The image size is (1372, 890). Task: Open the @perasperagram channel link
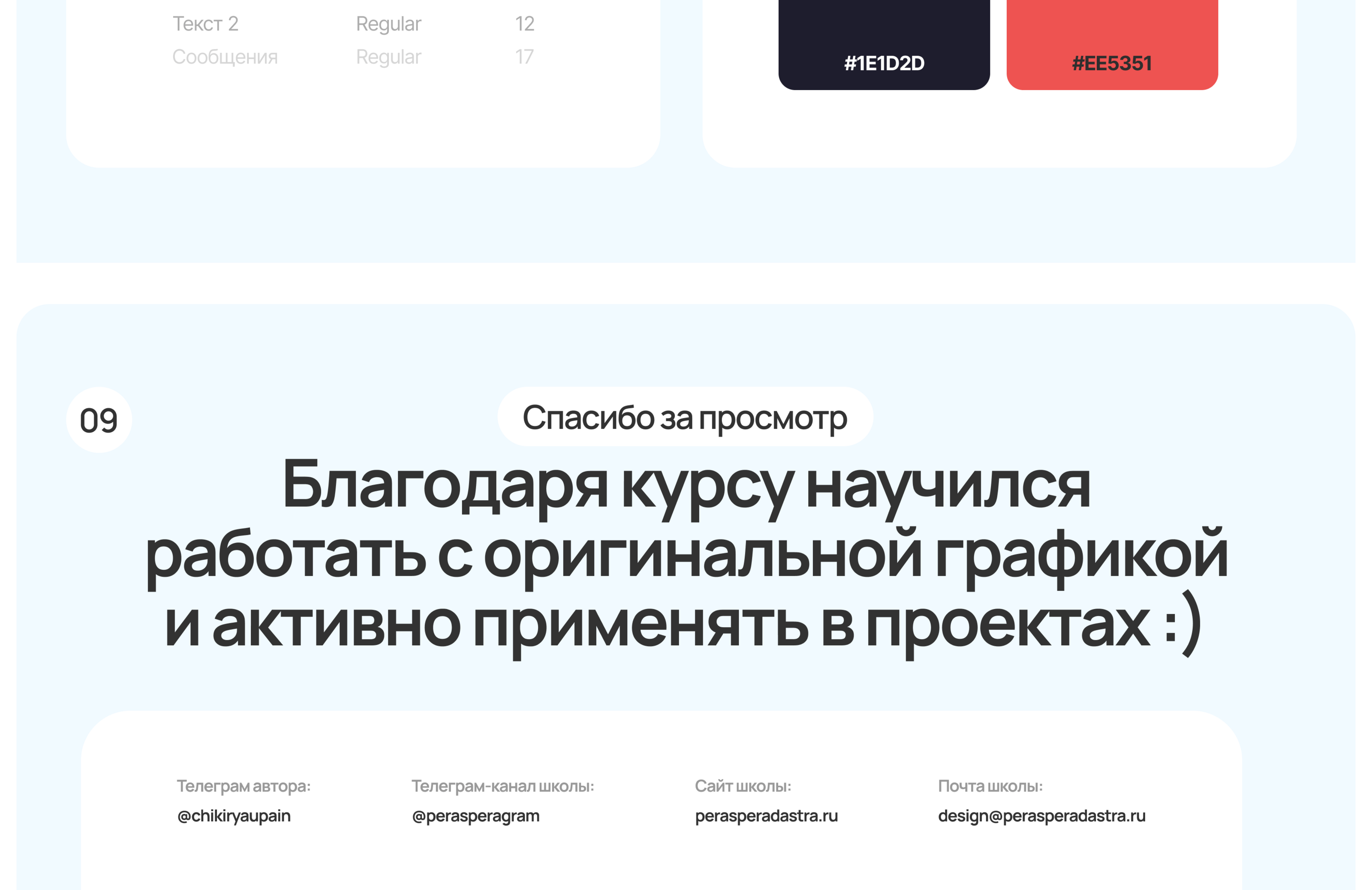click(x=475, y=816)
